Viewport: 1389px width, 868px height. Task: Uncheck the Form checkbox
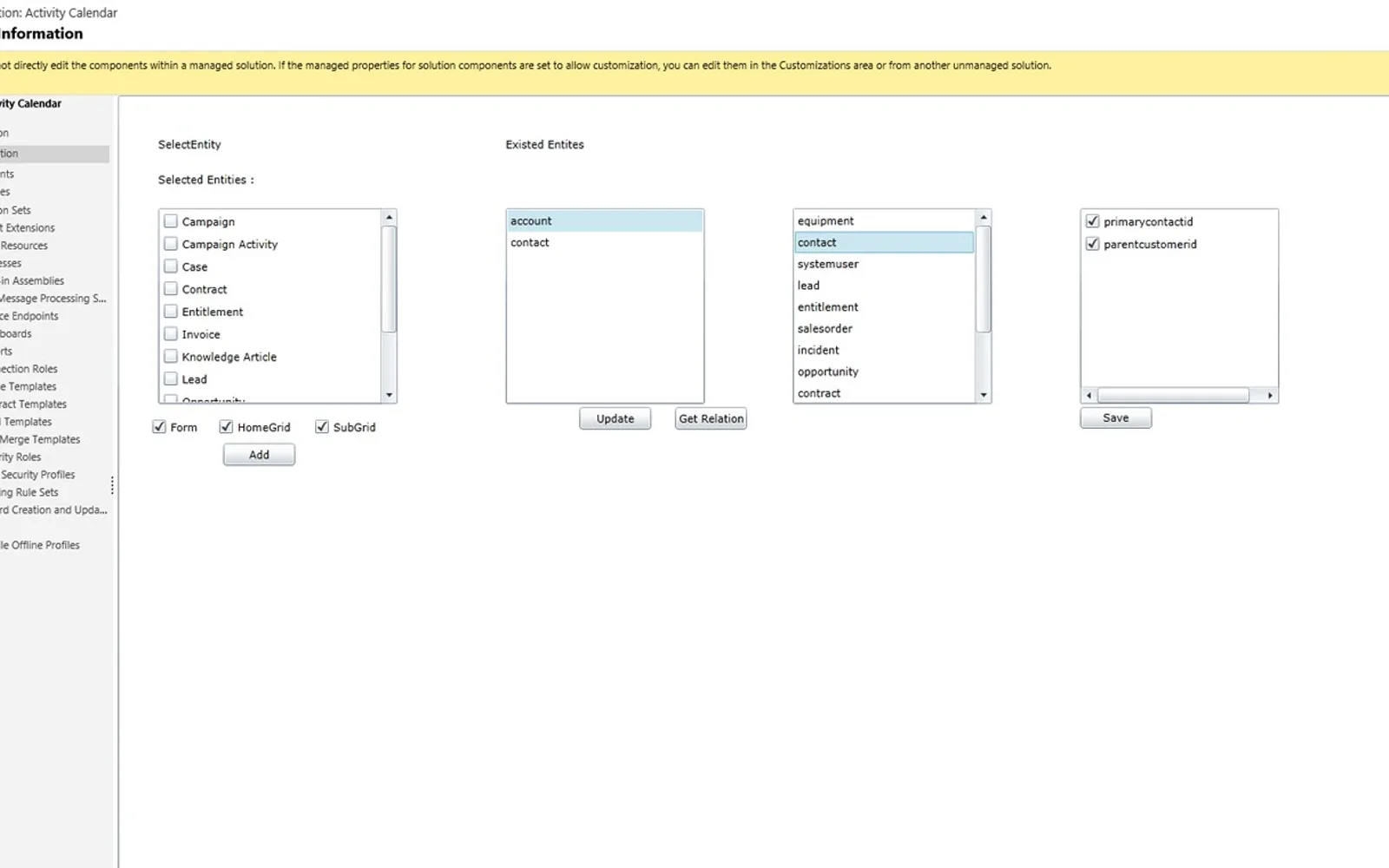pyautogui.click(x=159, y=427)
